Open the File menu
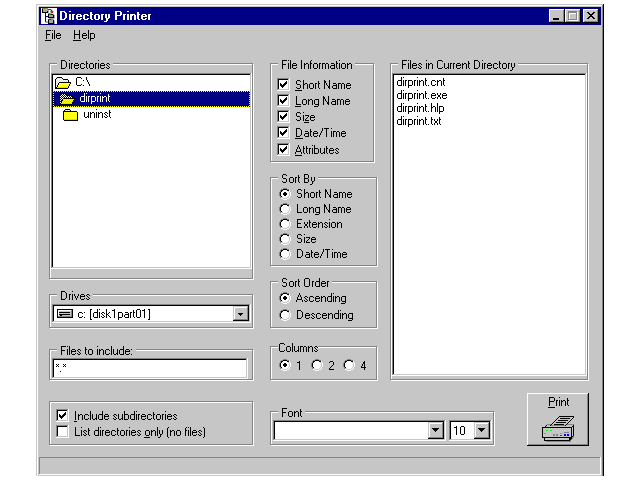 (53, 35)
